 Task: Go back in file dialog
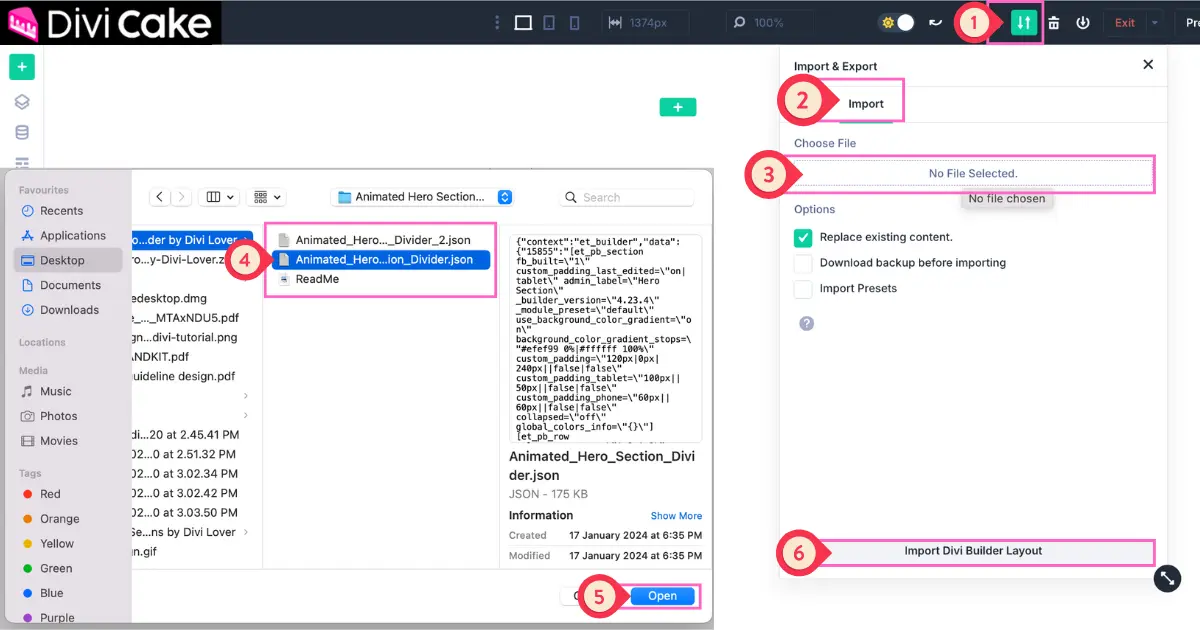(159, 197)
